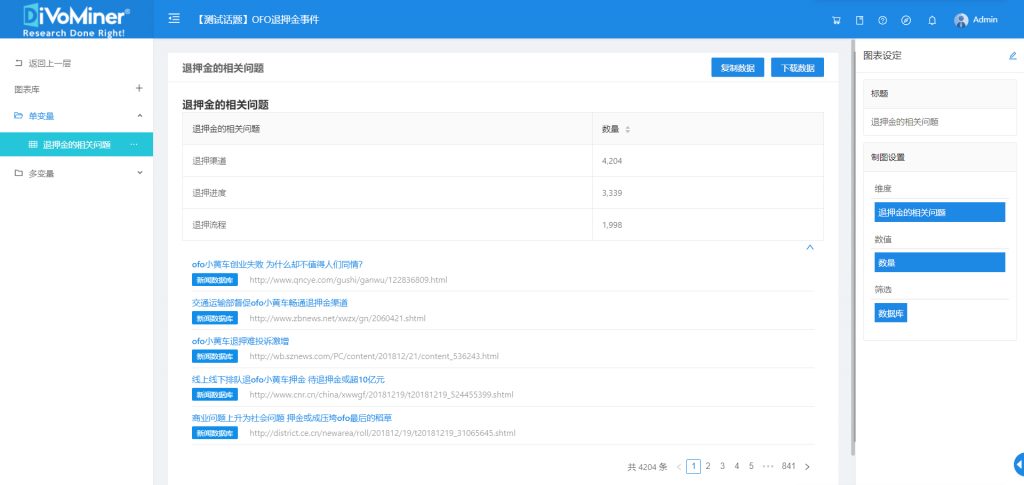The image size is (1024, 485).
Task: Add a chart with the plus icon
Action: (138, 89)
